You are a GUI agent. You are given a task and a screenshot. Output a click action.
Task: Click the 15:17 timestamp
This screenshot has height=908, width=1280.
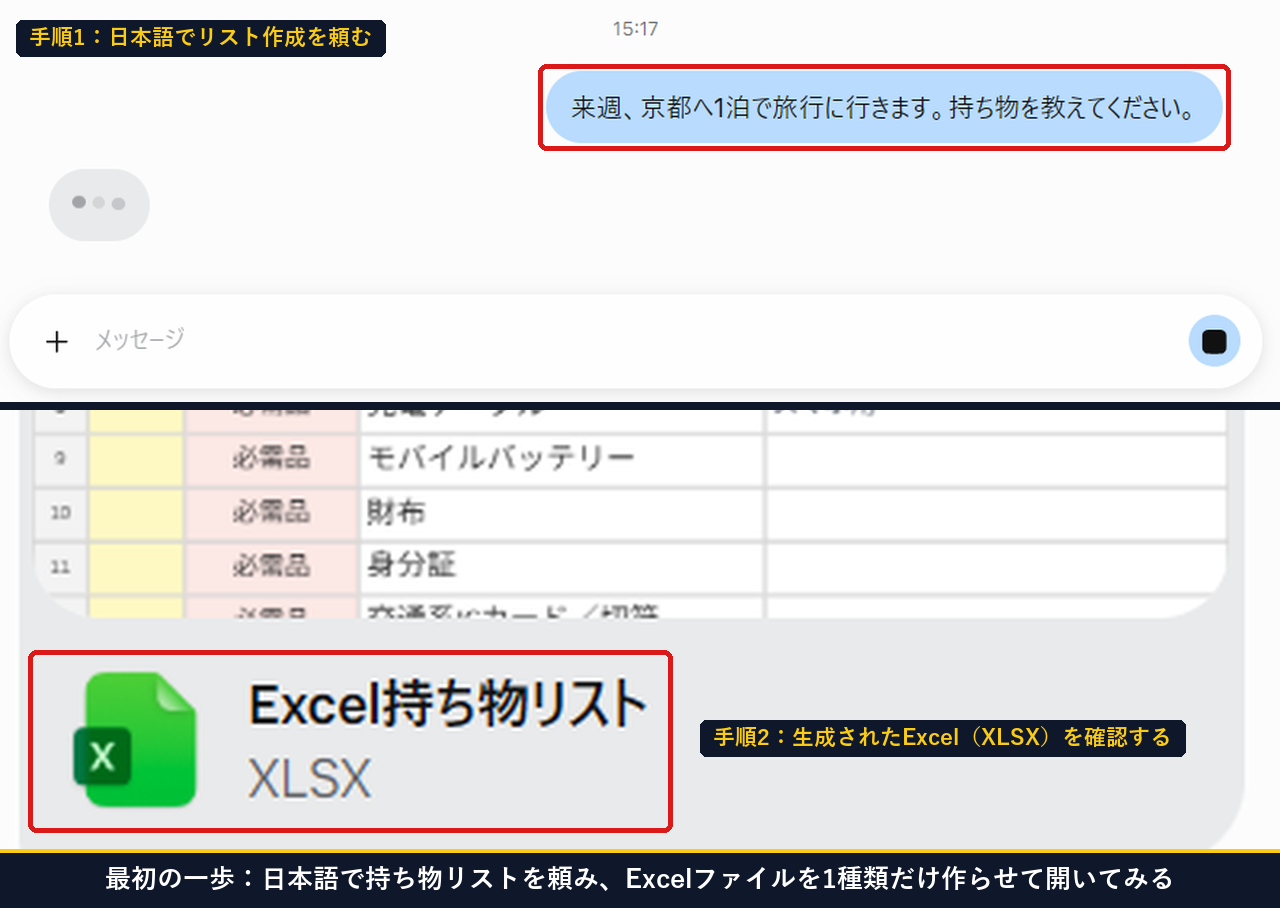coord(635,29)
